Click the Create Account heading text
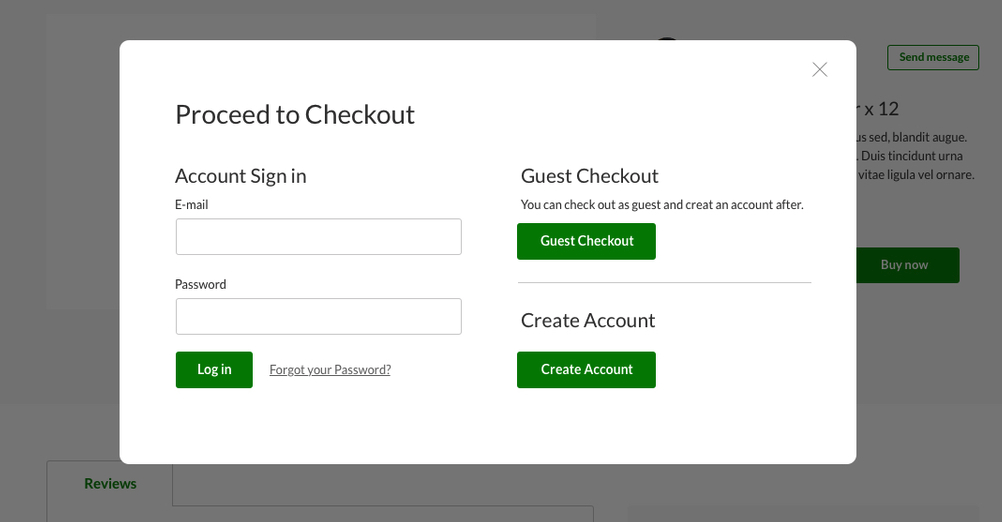1002x522 pixels. tap(588, 320)
